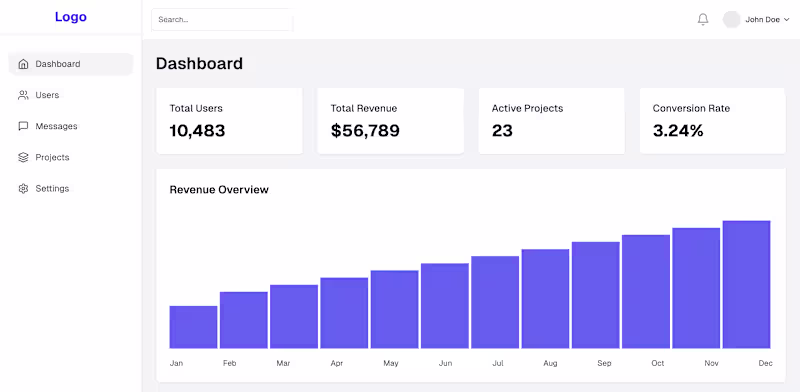Select the Projects sidebar entry

coord(71,157)
